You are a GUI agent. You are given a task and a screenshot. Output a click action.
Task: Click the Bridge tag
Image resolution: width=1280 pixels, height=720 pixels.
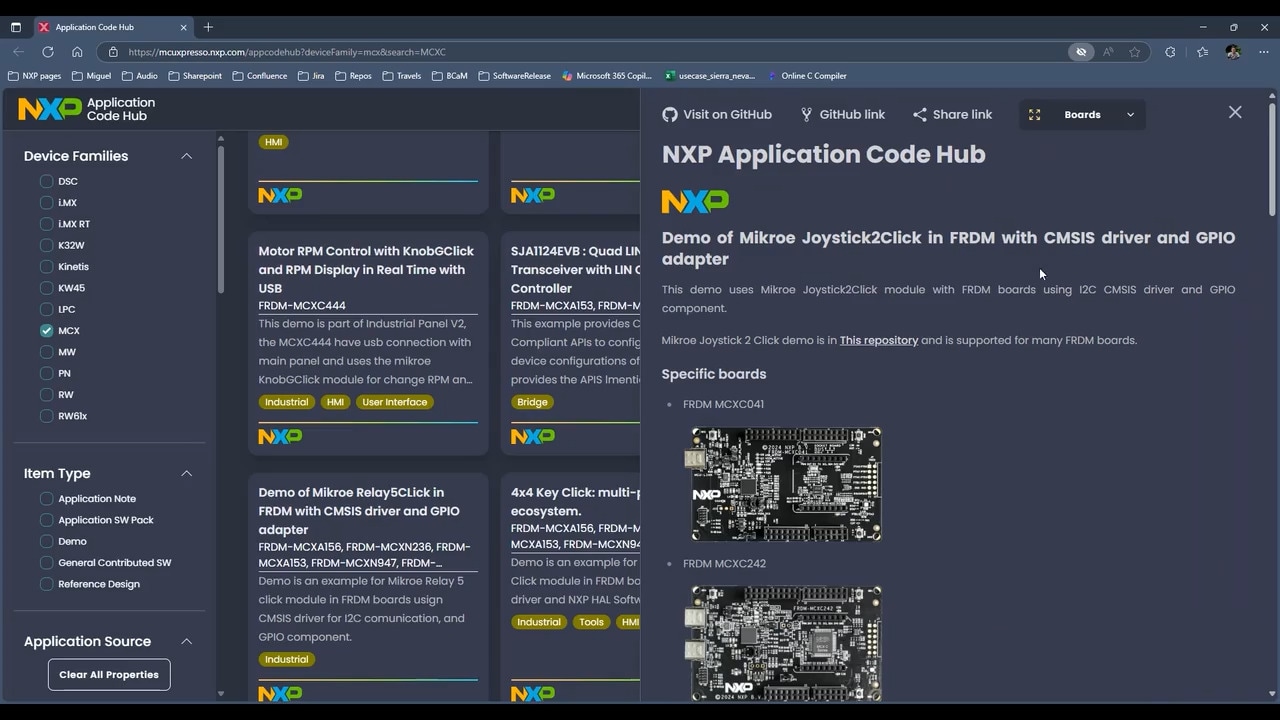[x=532, y=402]
